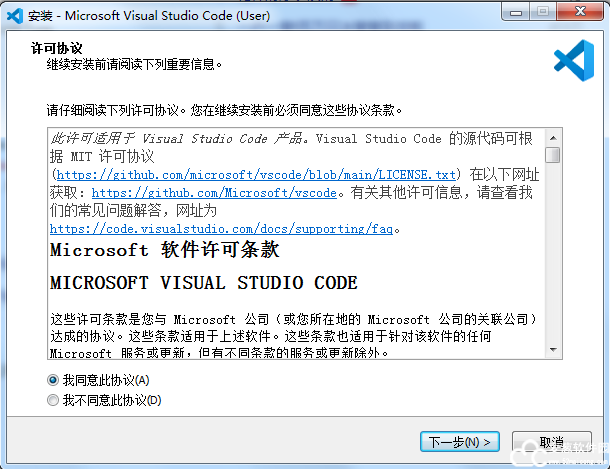Select 我不同意此协议 radio button
The height and width of the screenshot is (469, 610).
click(x=53, y=400)
